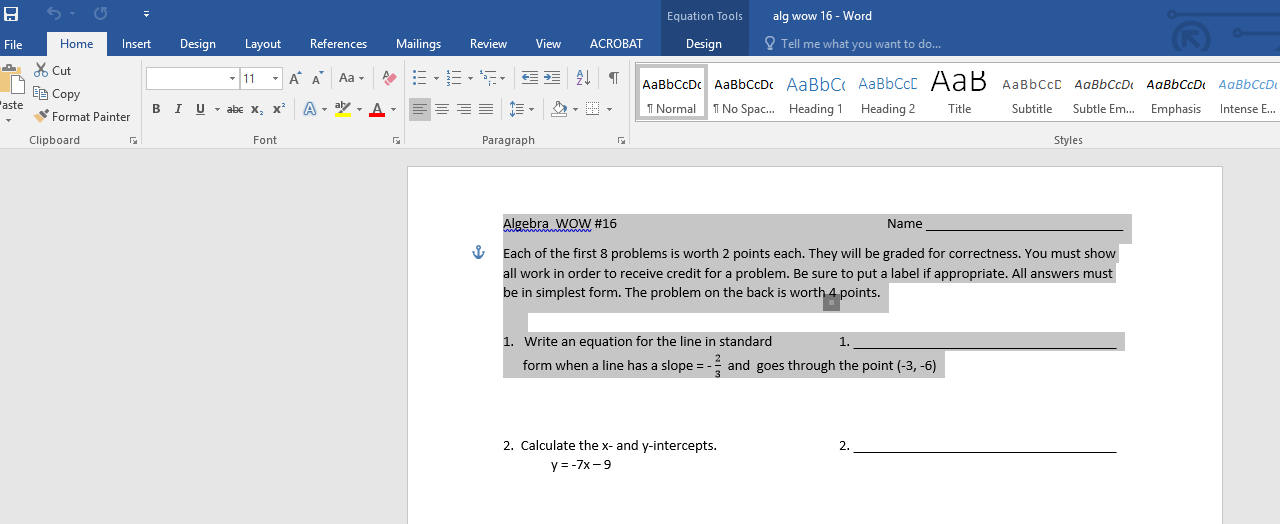The width and height of the screenshot is (1280, 524).
Task: Open Change Case Aa menu
Action: [350, 78]
